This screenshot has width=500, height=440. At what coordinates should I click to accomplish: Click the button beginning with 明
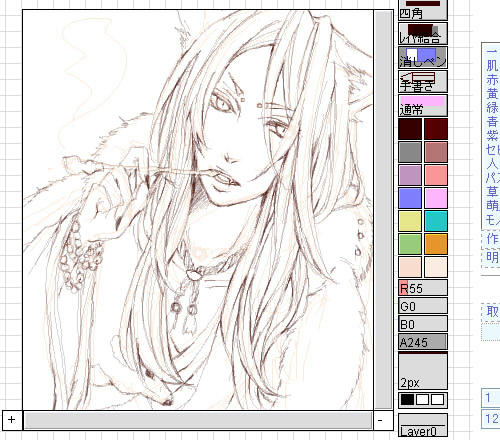pyautogui.click(x=491, y=258)
